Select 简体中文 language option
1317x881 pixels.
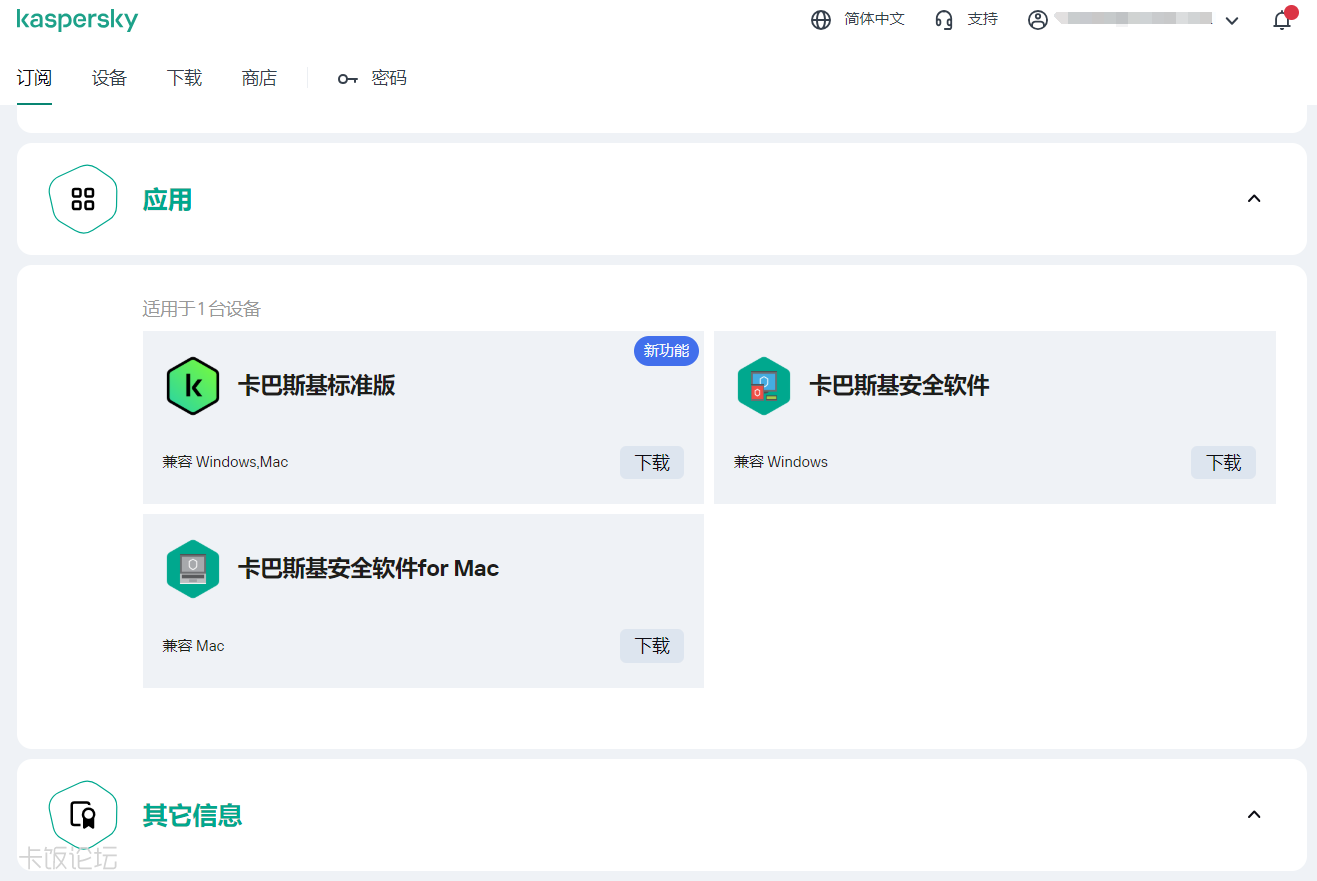(x=874, y=19)
